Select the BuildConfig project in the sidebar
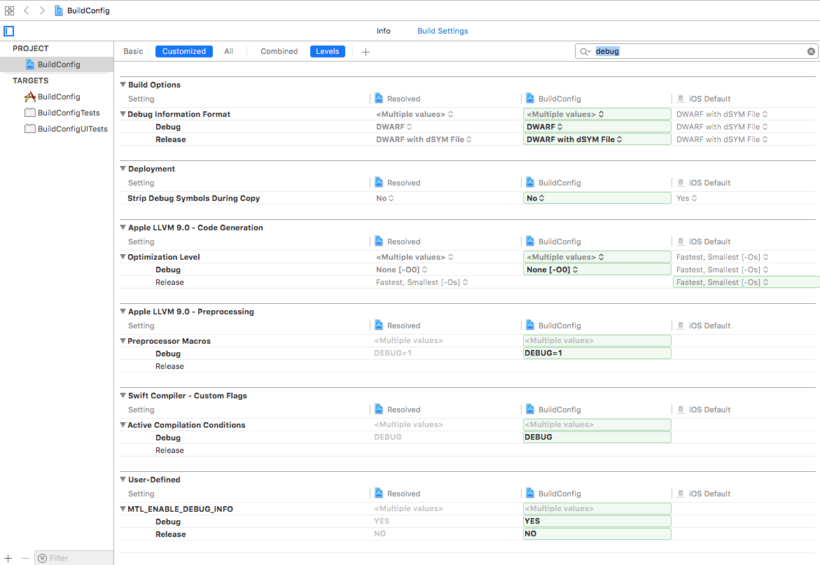This screenshot has height=565, width=820. click(56, 64)
